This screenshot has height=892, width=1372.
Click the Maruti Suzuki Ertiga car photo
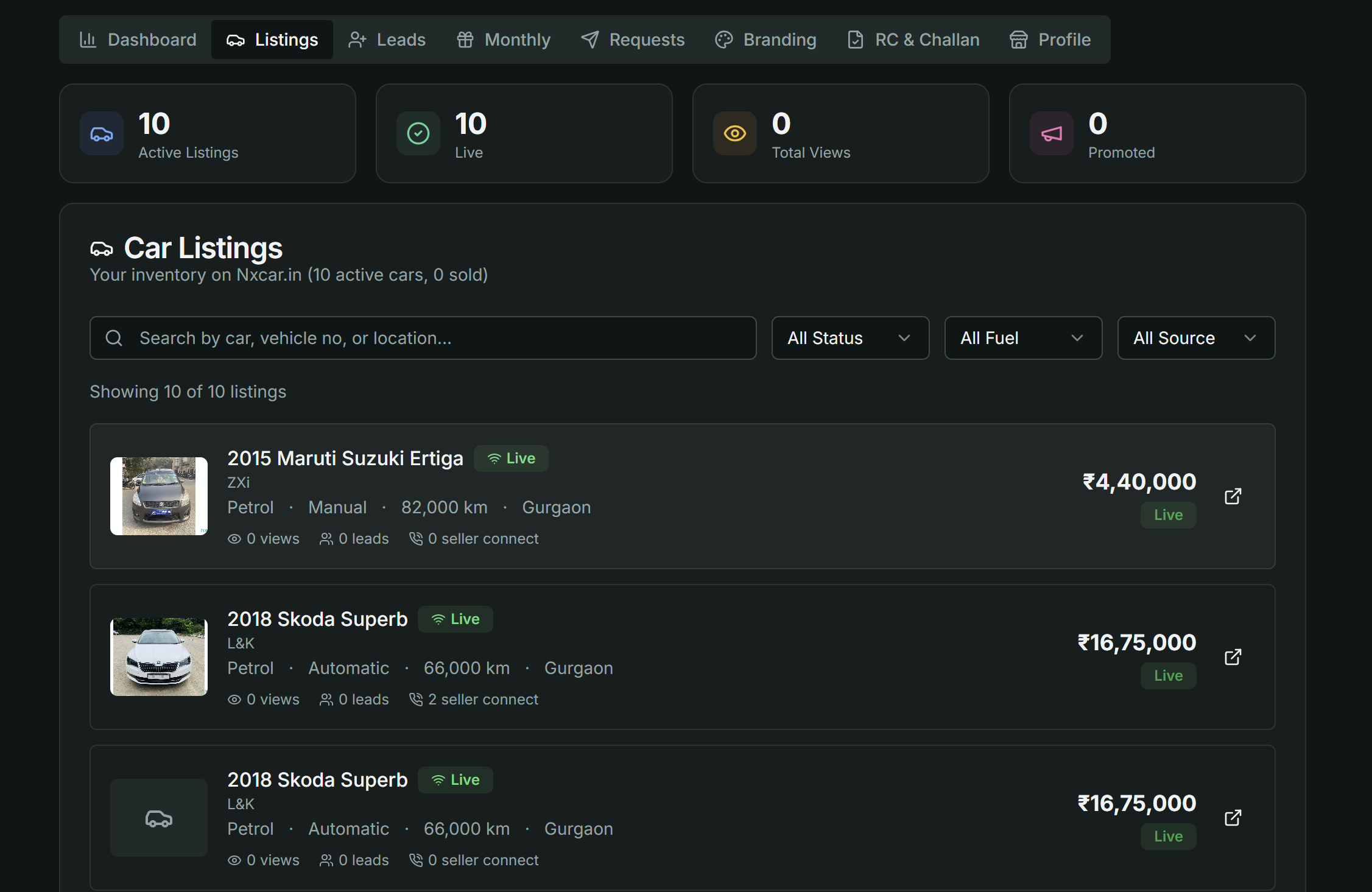tap(159, 496)
